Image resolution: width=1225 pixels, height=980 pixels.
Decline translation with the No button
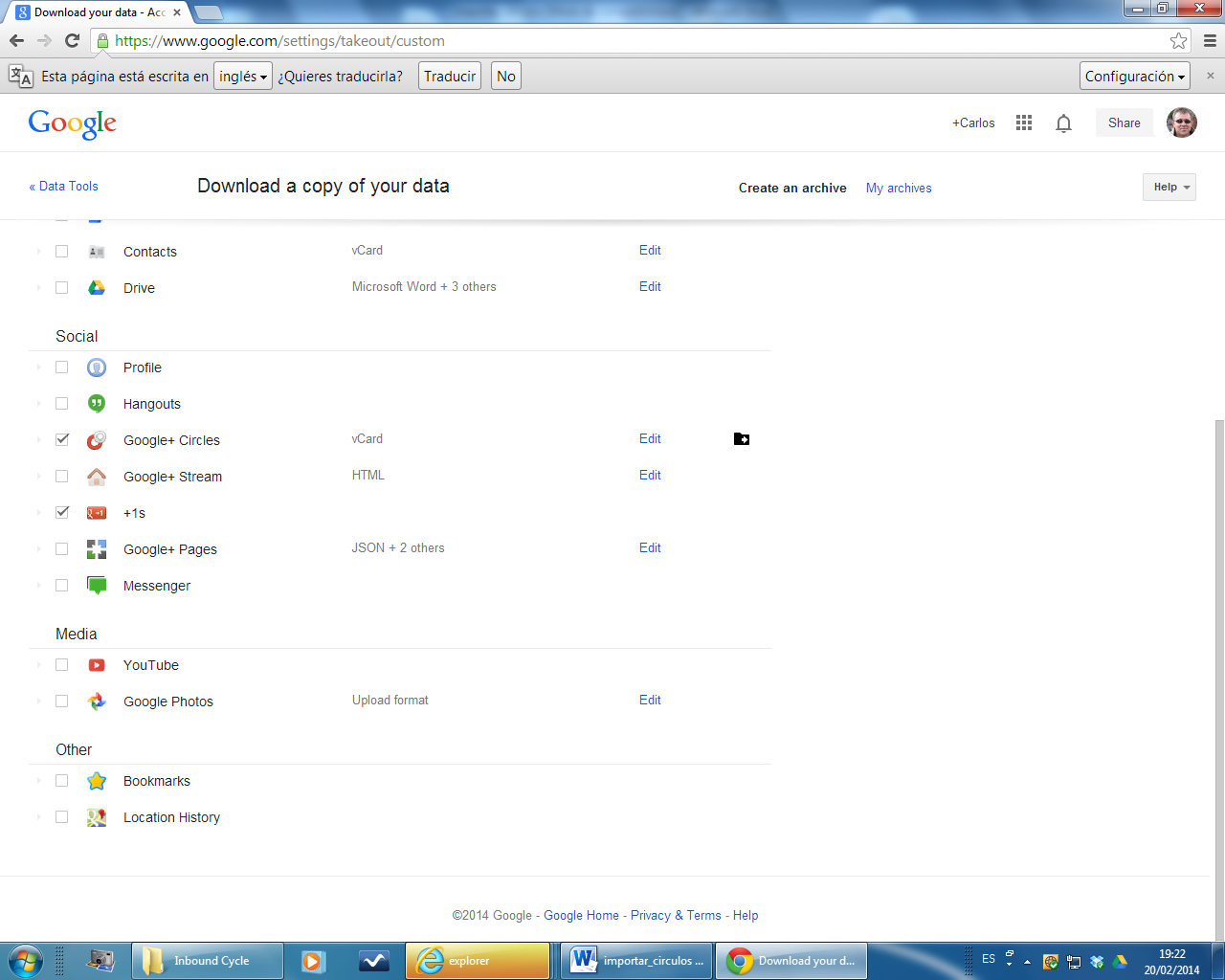[x=506, y=77]
